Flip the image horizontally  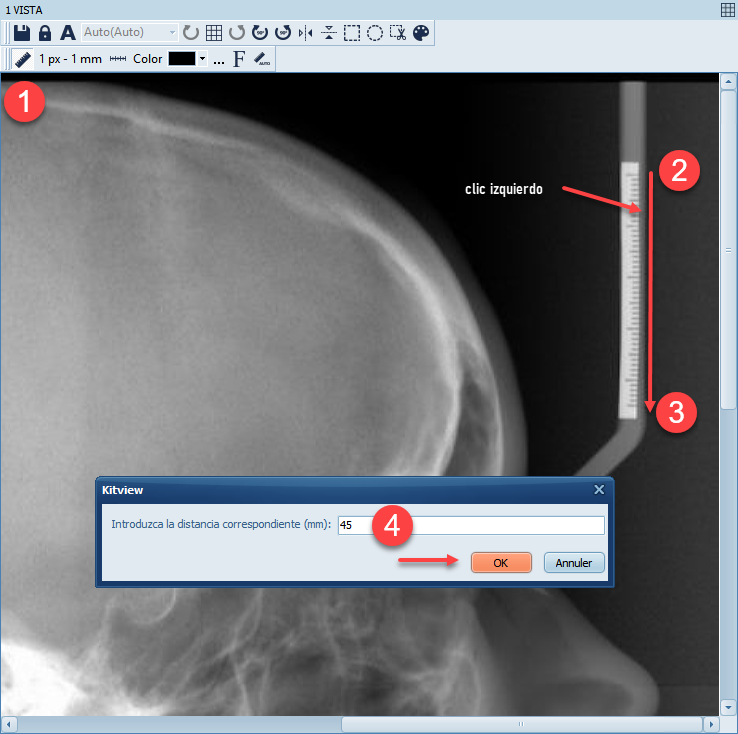[306, 33]
